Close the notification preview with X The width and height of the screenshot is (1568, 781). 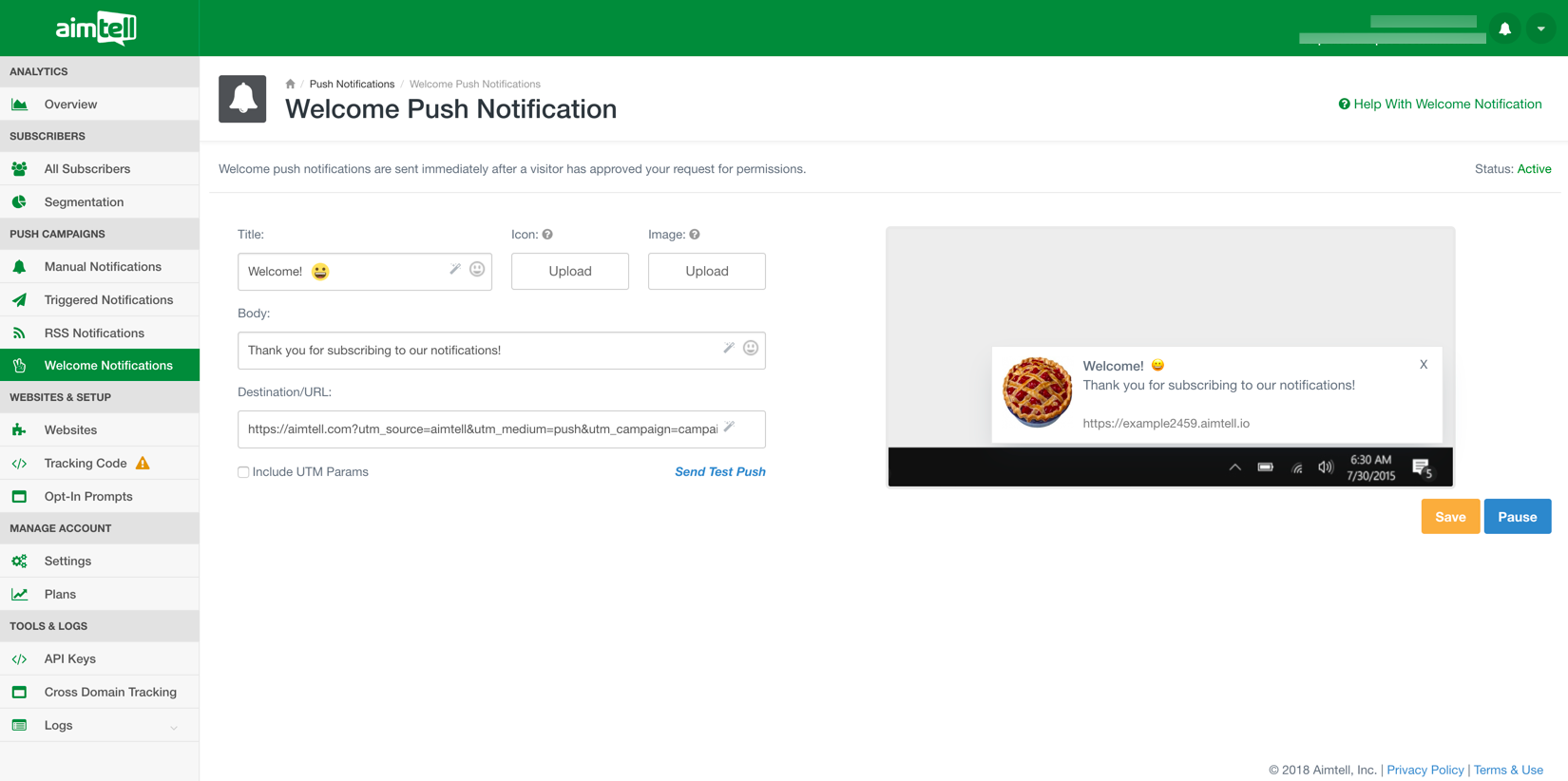pyautogui.click(x=1424, y=365)
